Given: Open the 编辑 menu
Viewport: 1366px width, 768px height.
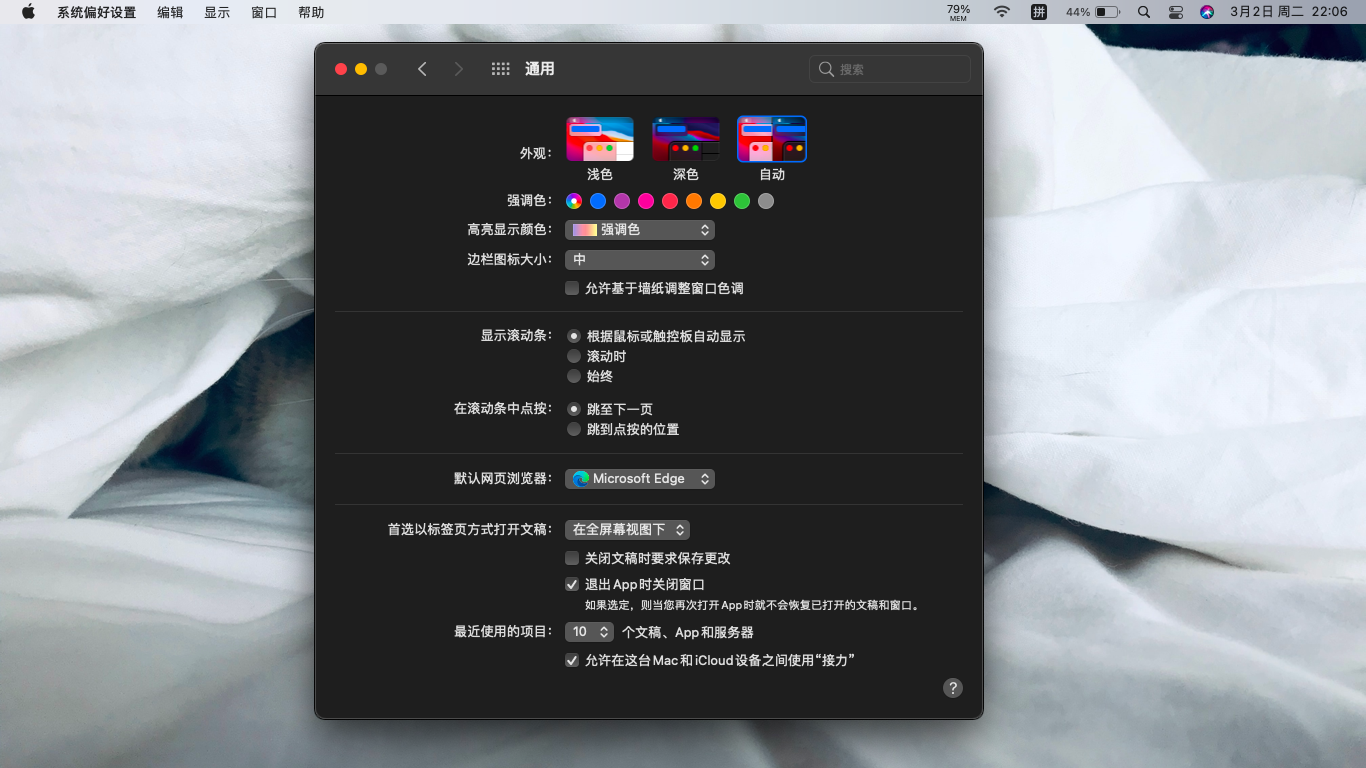Looking at the screenshot, I should [x=170, y=12].
